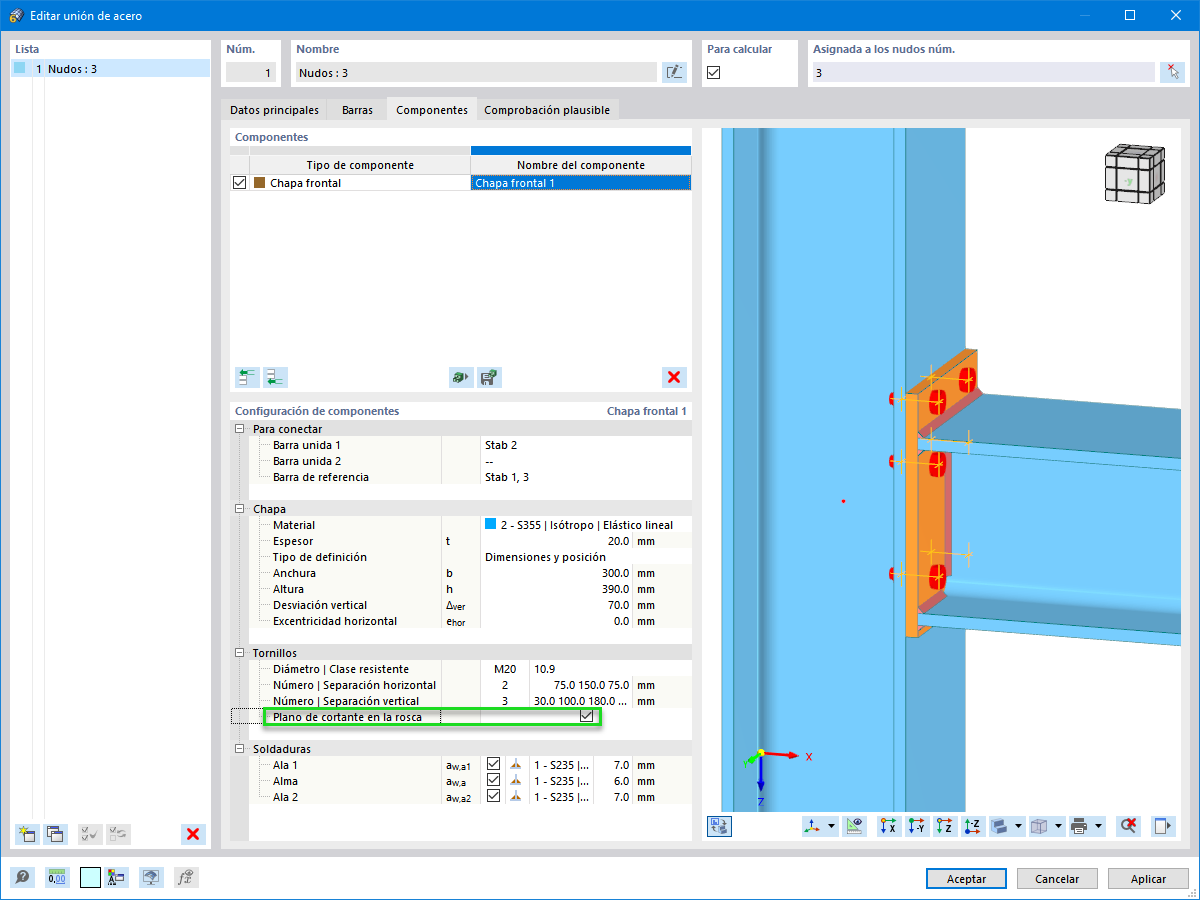This screenshot has width=1200, height=900.
Task: Disable the Chapa frontal component checkbox
Action: click(x=239, y=183)
